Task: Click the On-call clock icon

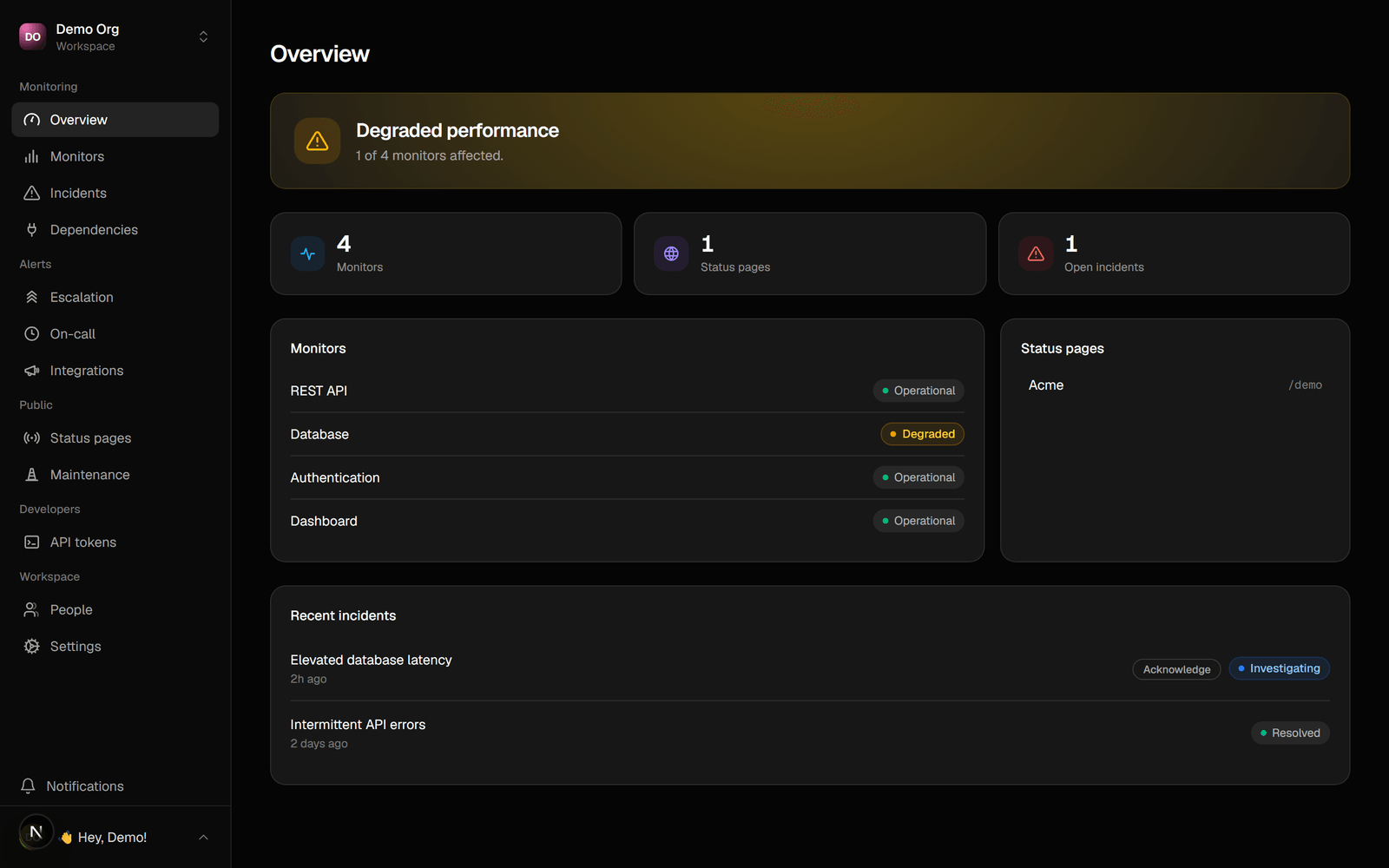Action: (32, 333)
